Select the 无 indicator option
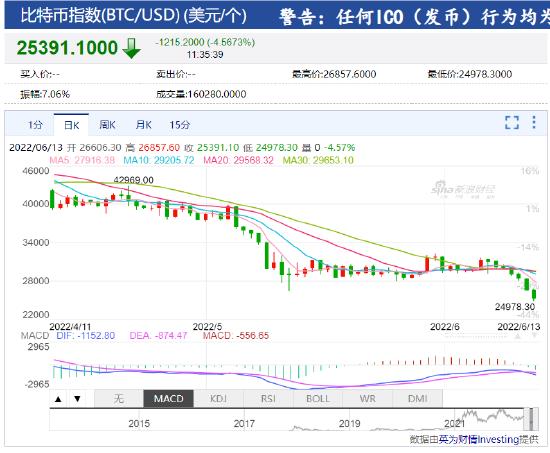 click(x=119, y=399)
